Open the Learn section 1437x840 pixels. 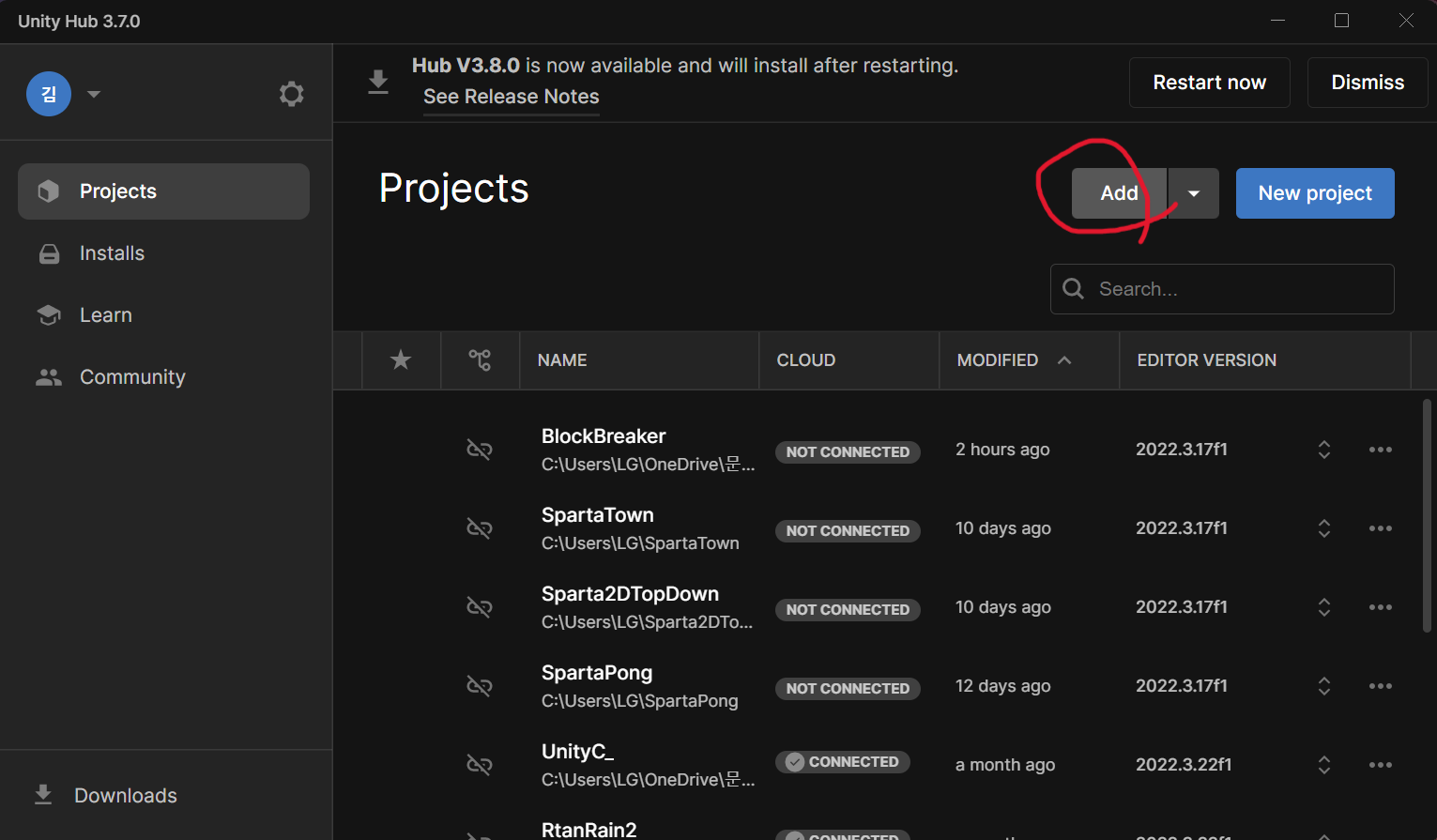[x=163, y=315]
